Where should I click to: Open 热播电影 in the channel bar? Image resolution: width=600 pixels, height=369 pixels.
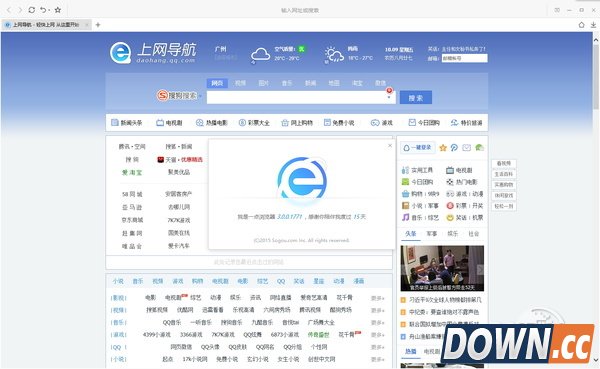[212, 122]
